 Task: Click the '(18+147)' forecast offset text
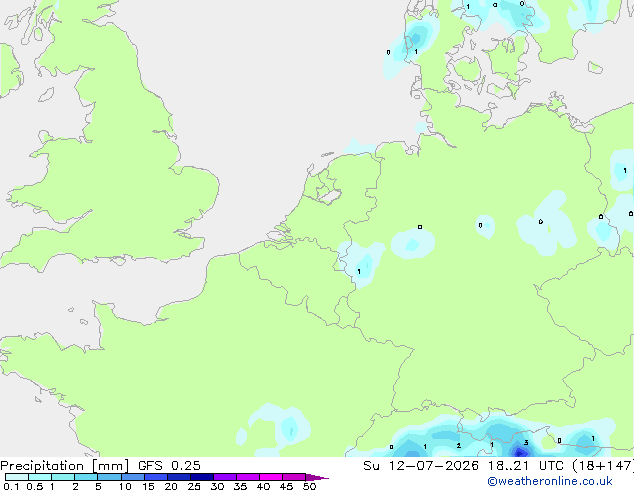pos(603,466)
